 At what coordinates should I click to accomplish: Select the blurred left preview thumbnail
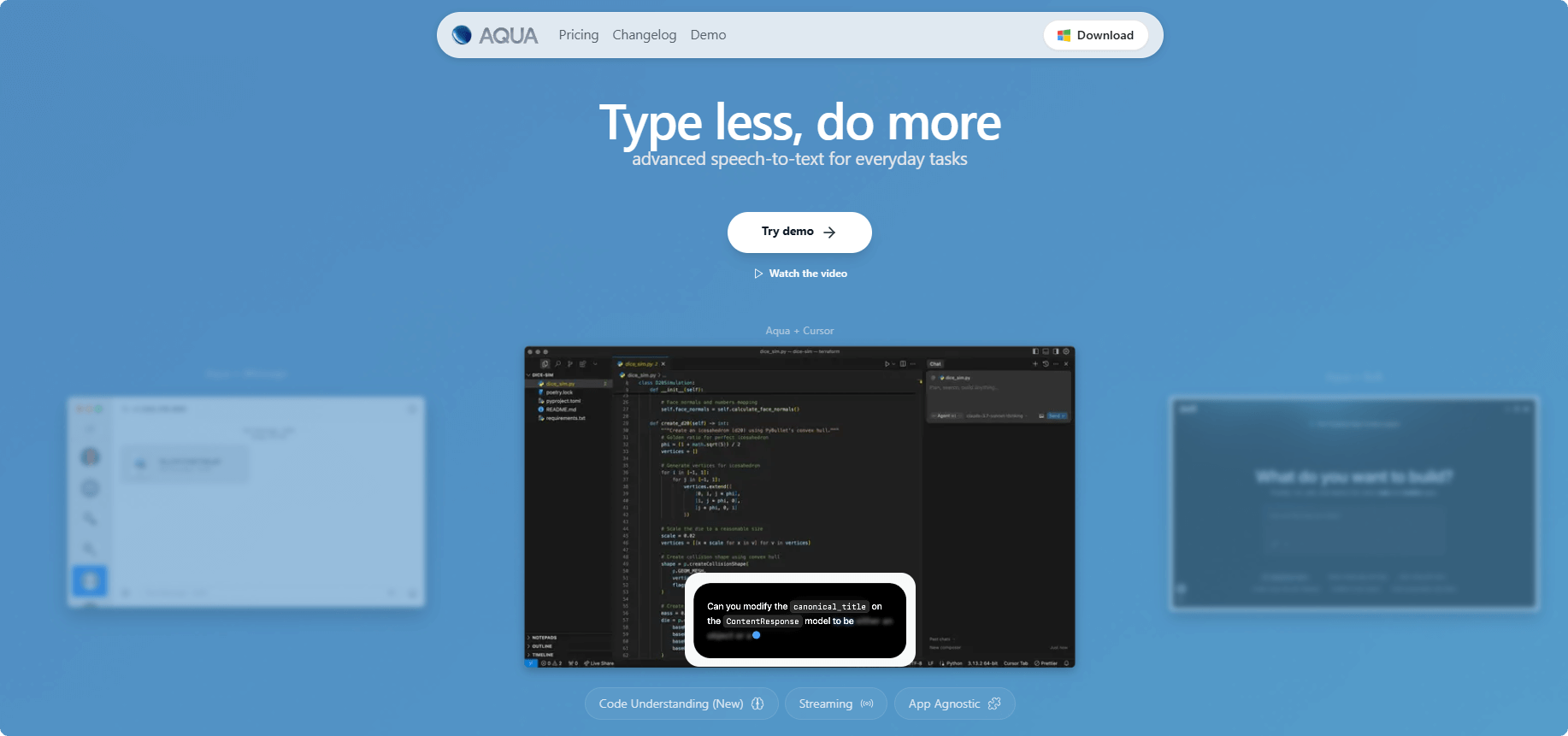246,502
